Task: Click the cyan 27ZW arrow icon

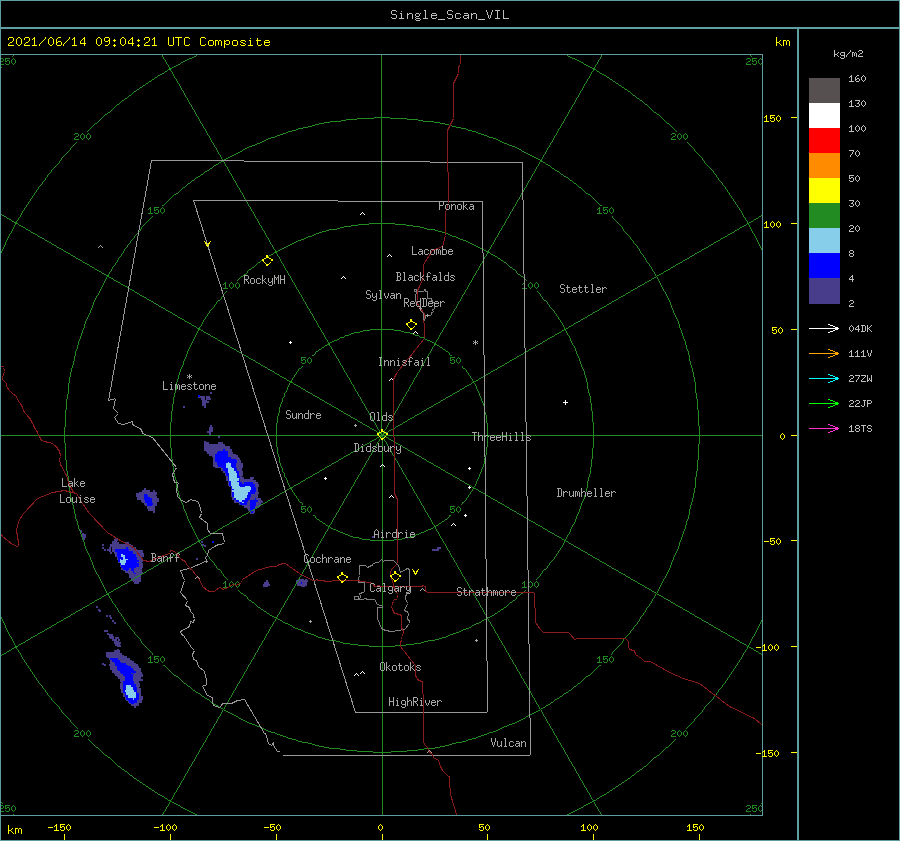Action: pyautogui.click(x=824, y=378)
